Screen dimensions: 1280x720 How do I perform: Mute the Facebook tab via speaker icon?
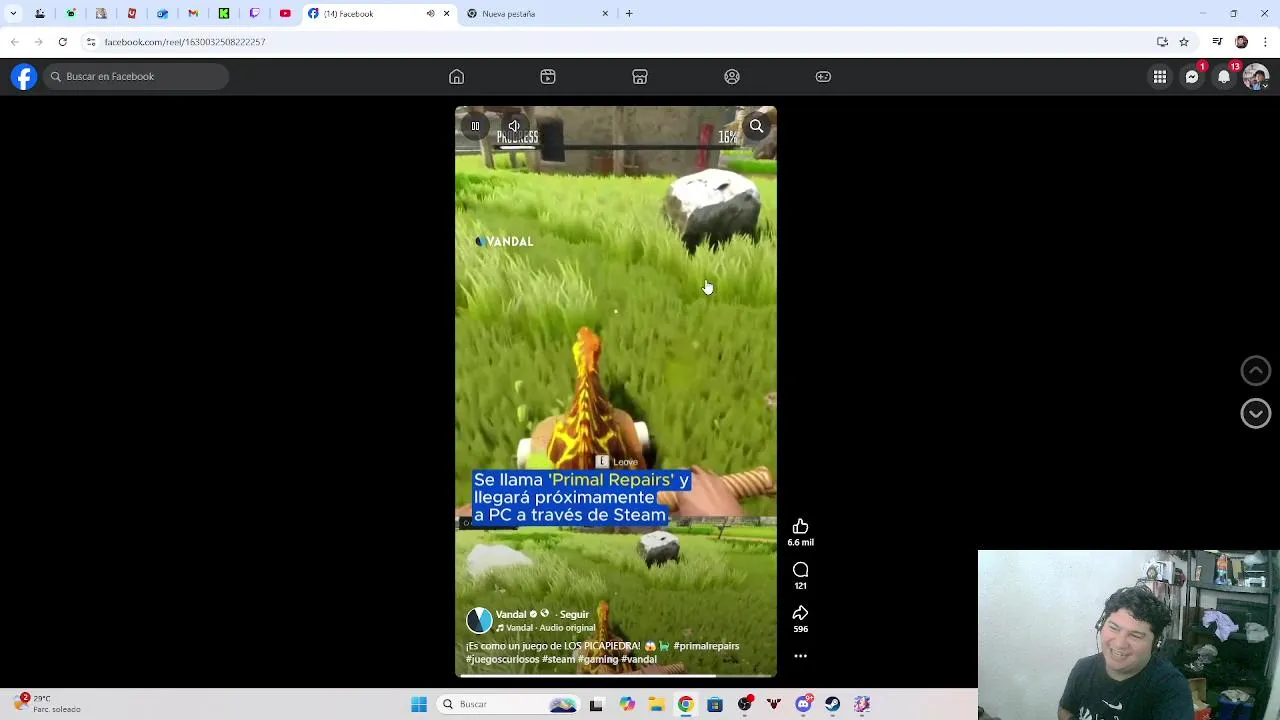click(x=431, y=14)
